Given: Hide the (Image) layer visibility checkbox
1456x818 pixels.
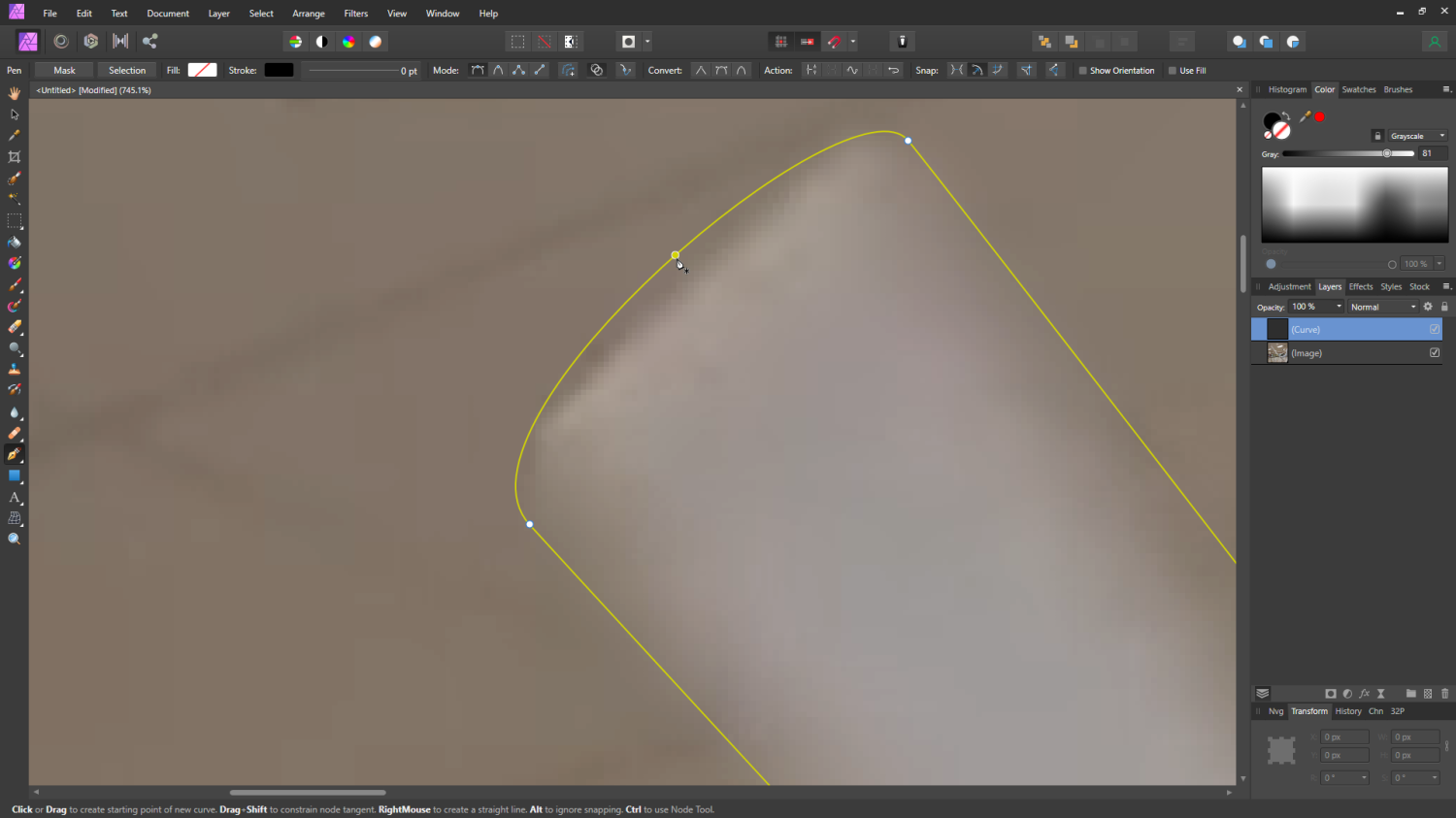Looking at the screenshot, I should click(1434, 353).
